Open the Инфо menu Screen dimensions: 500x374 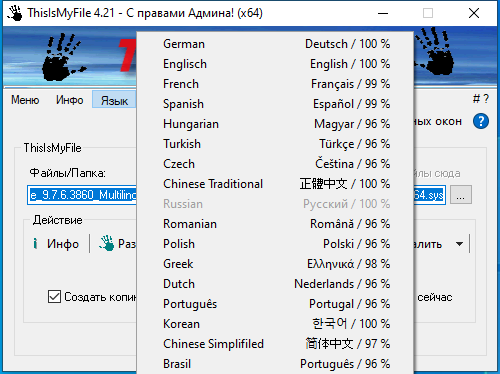(69, 100)
